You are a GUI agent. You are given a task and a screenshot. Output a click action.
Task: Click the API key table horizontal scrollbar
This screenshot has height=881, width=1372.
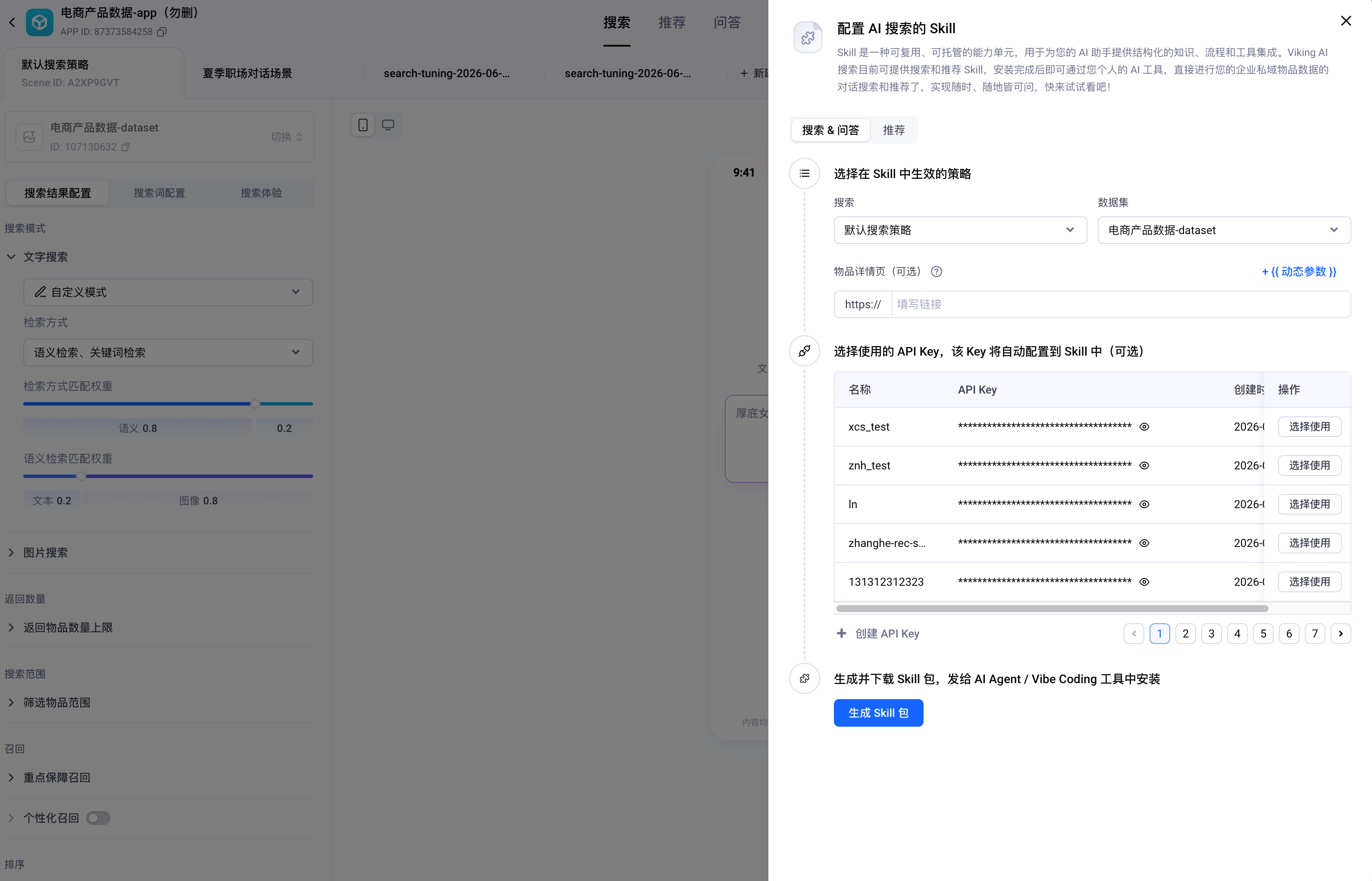pos(1052,609)
